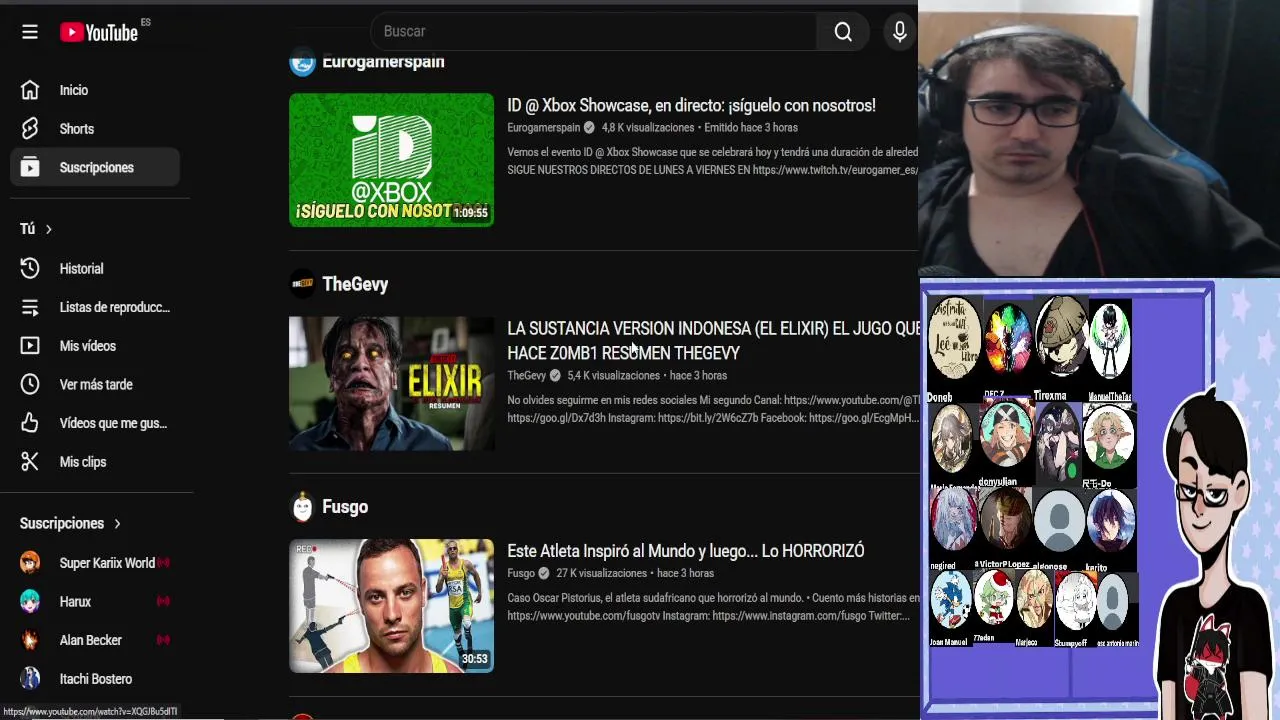Activate voice search microphone
This screenshot has height=720, width=1280.
point(900,32)
